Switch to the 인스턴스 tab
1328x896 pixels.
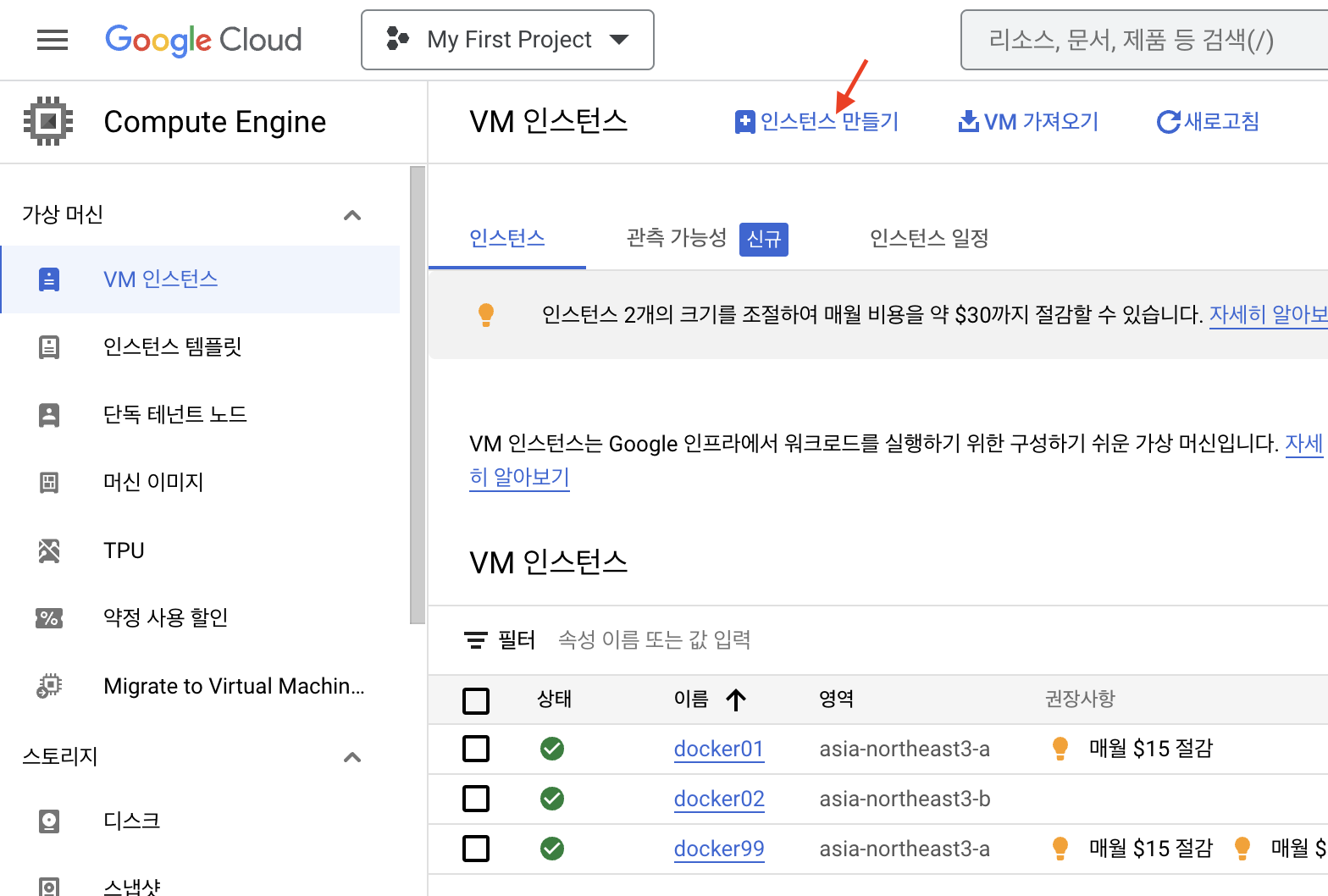click(506, 239)
